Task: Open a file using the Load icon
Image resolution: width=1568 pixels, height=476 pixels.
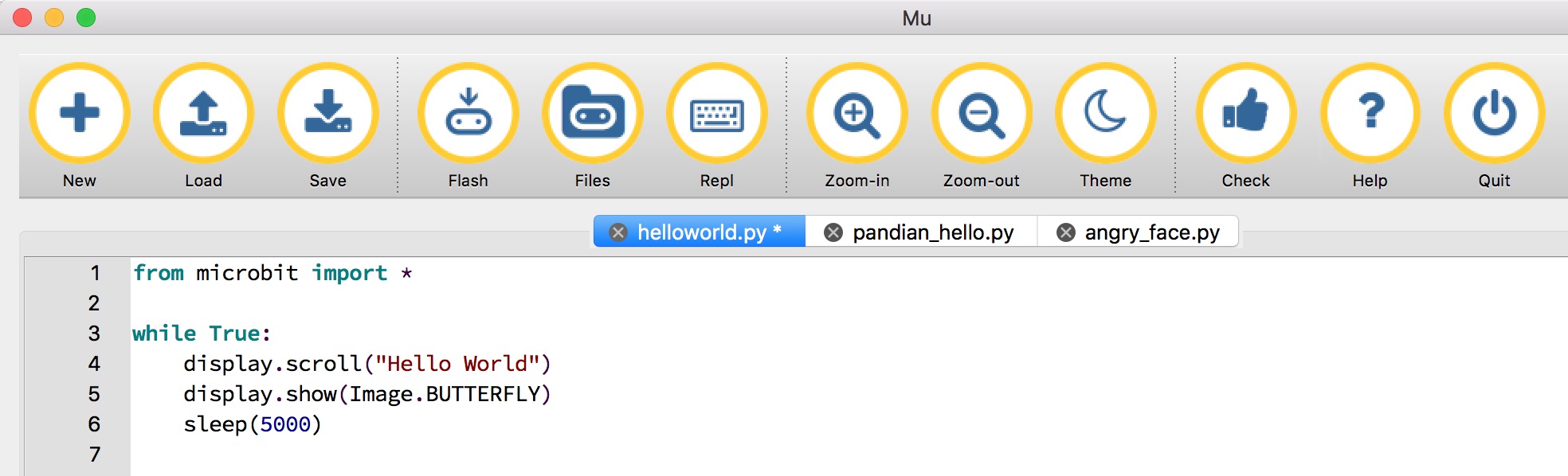Action: pyautogui.click(x=204, y=113)
